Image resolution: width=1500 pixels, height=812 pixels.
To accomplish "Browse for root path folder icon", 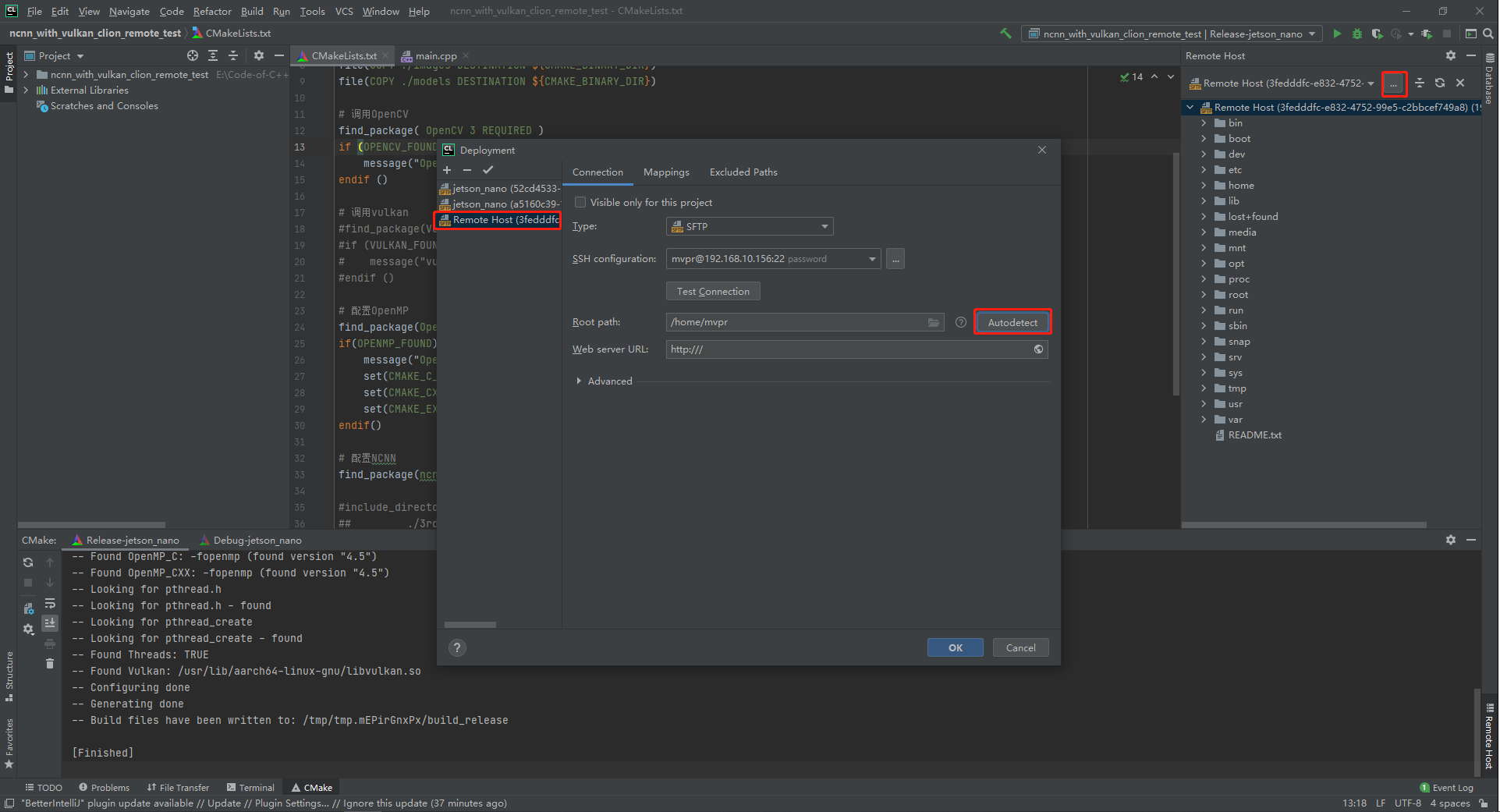I will pyautogui.click(x=934, y=322).
